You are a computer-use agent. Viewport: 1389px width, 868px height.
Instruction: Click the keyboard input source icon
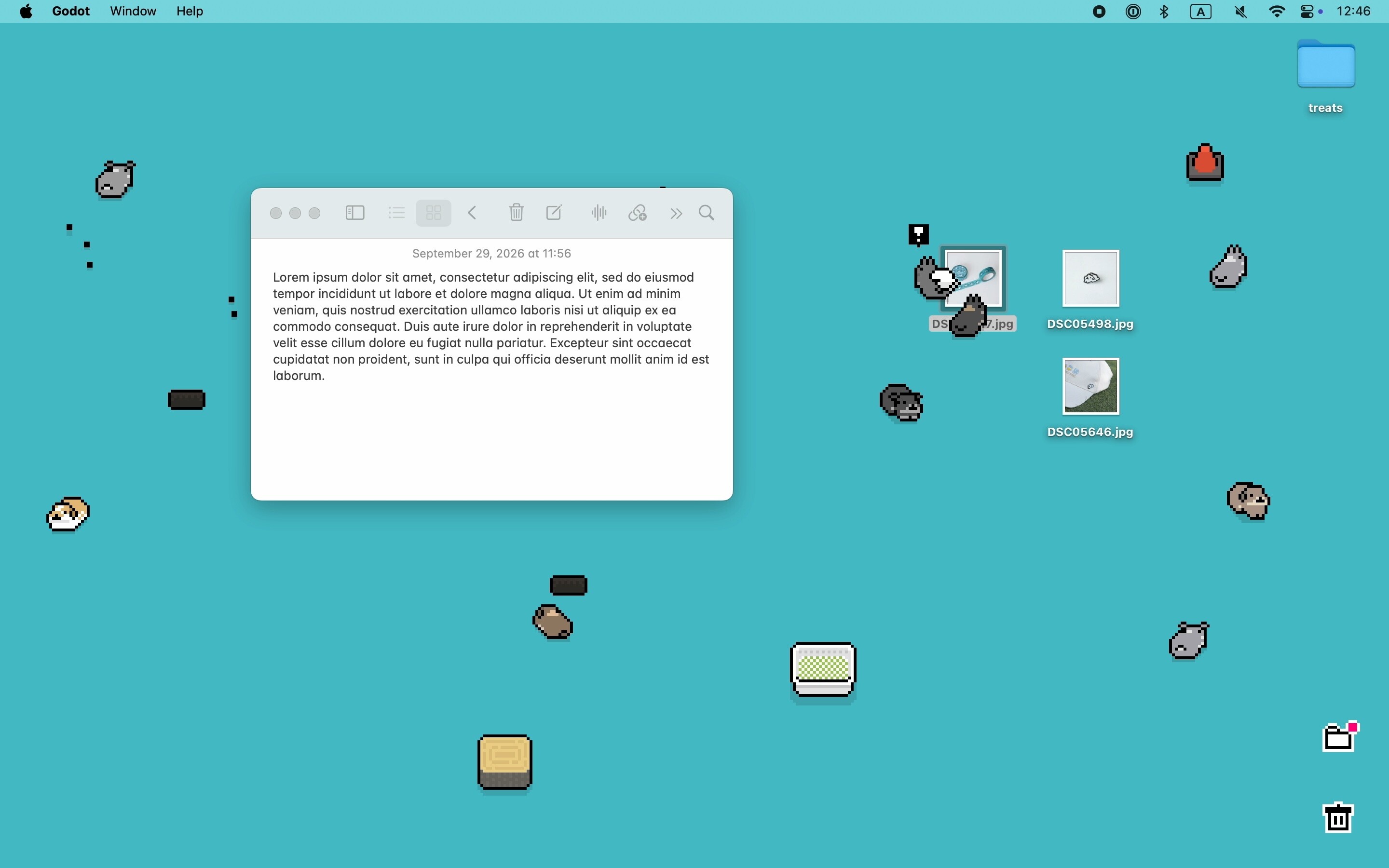[1201, 12]
